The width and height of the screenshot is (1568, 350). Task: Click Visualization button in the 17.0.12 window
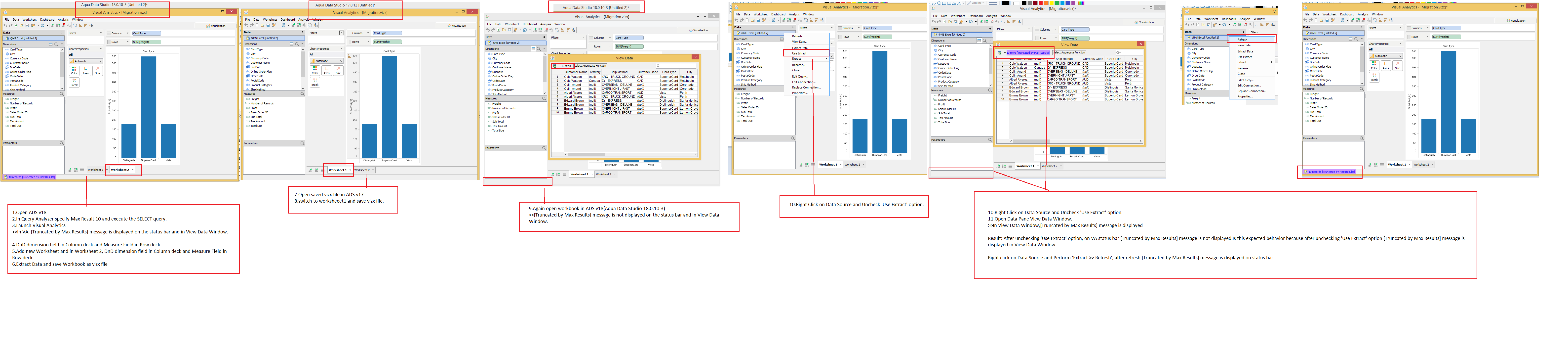point(457,26)
